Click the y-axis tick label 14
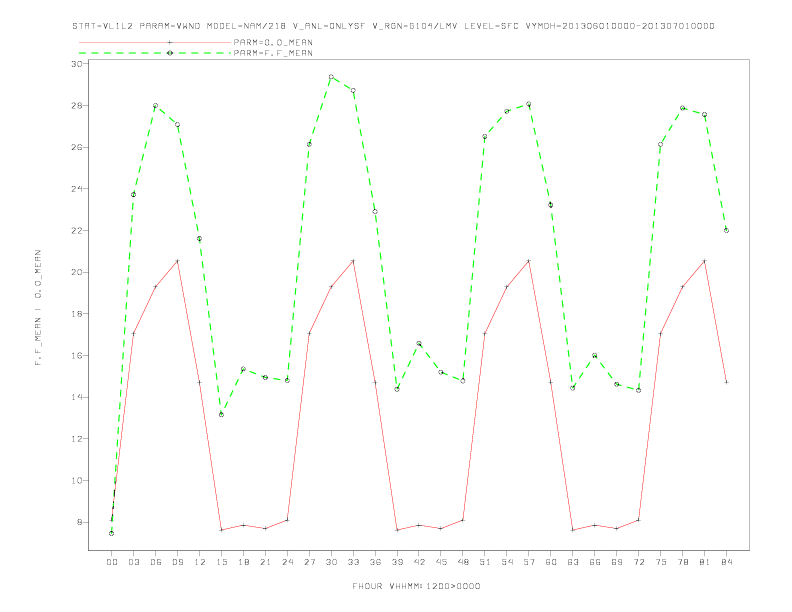This screenshot has width=792, height=612. click(x=77, y=397)
